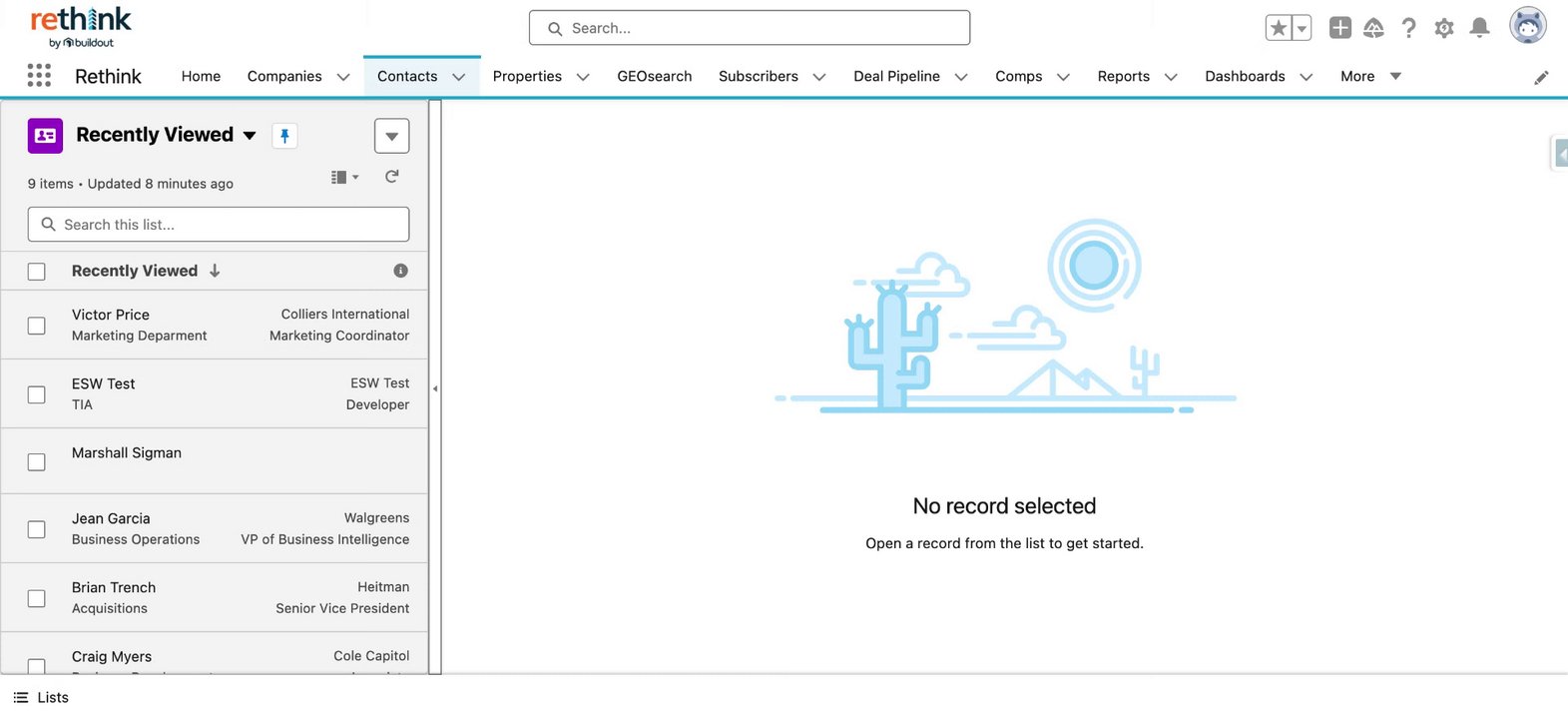
Task: Check the Marshall Sigman row checkbox
Action: coord(37,462)
